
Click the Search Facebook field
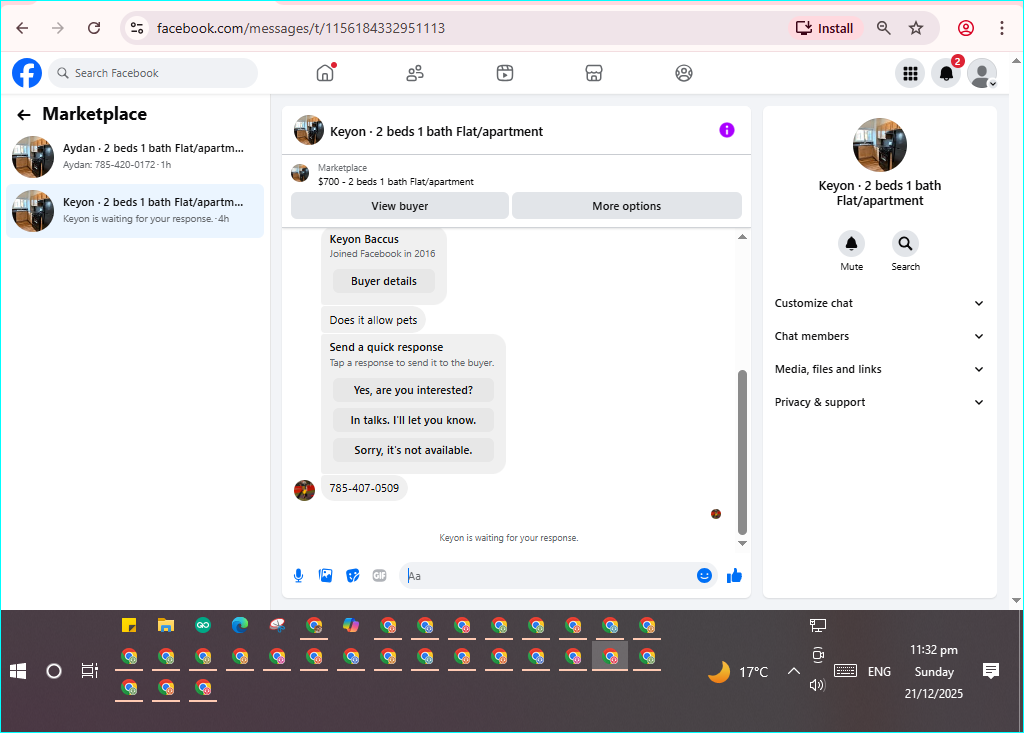tap(153, 73)
